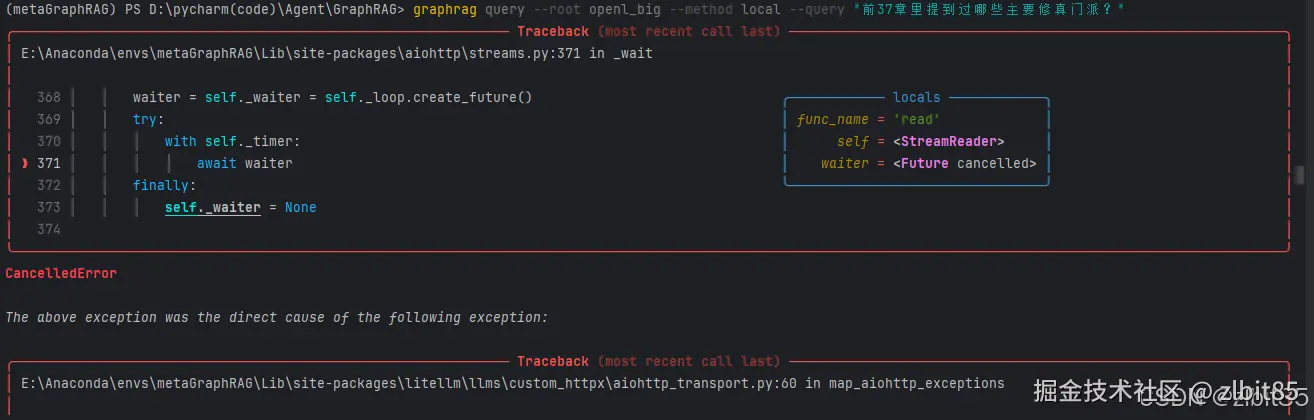Click the red CancelledError text

[61, 273]
